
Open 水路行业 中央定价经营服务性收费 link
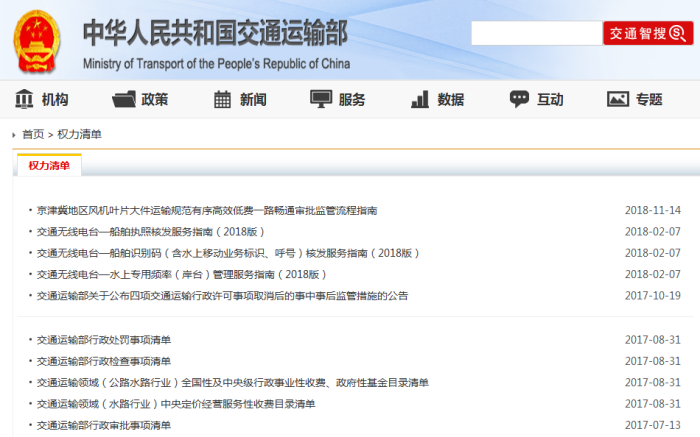(176, 404)
